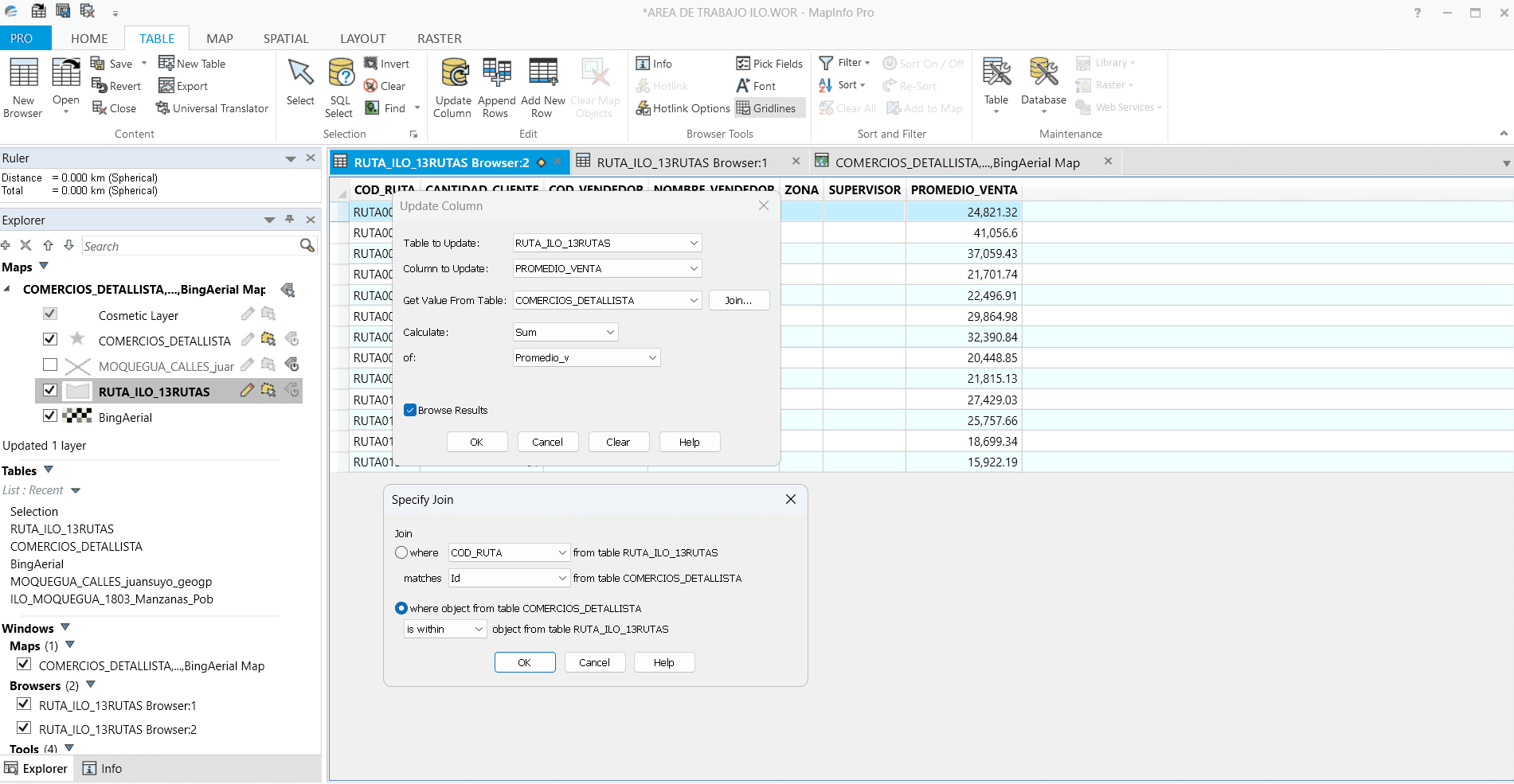Create a New Table
Screen dimensions: 1514x784
pos(192,64)
